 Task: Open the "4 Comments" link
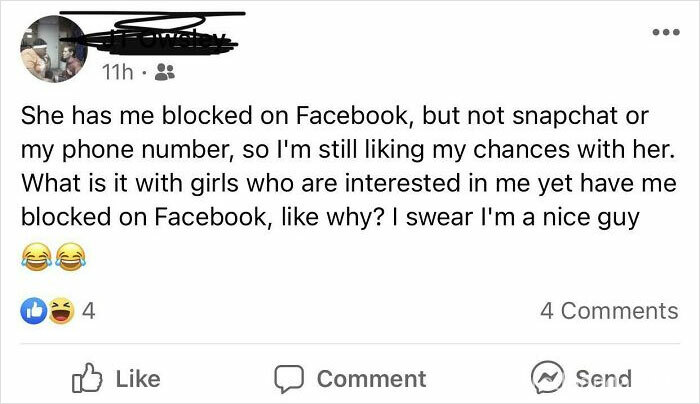tap(608, 311)
